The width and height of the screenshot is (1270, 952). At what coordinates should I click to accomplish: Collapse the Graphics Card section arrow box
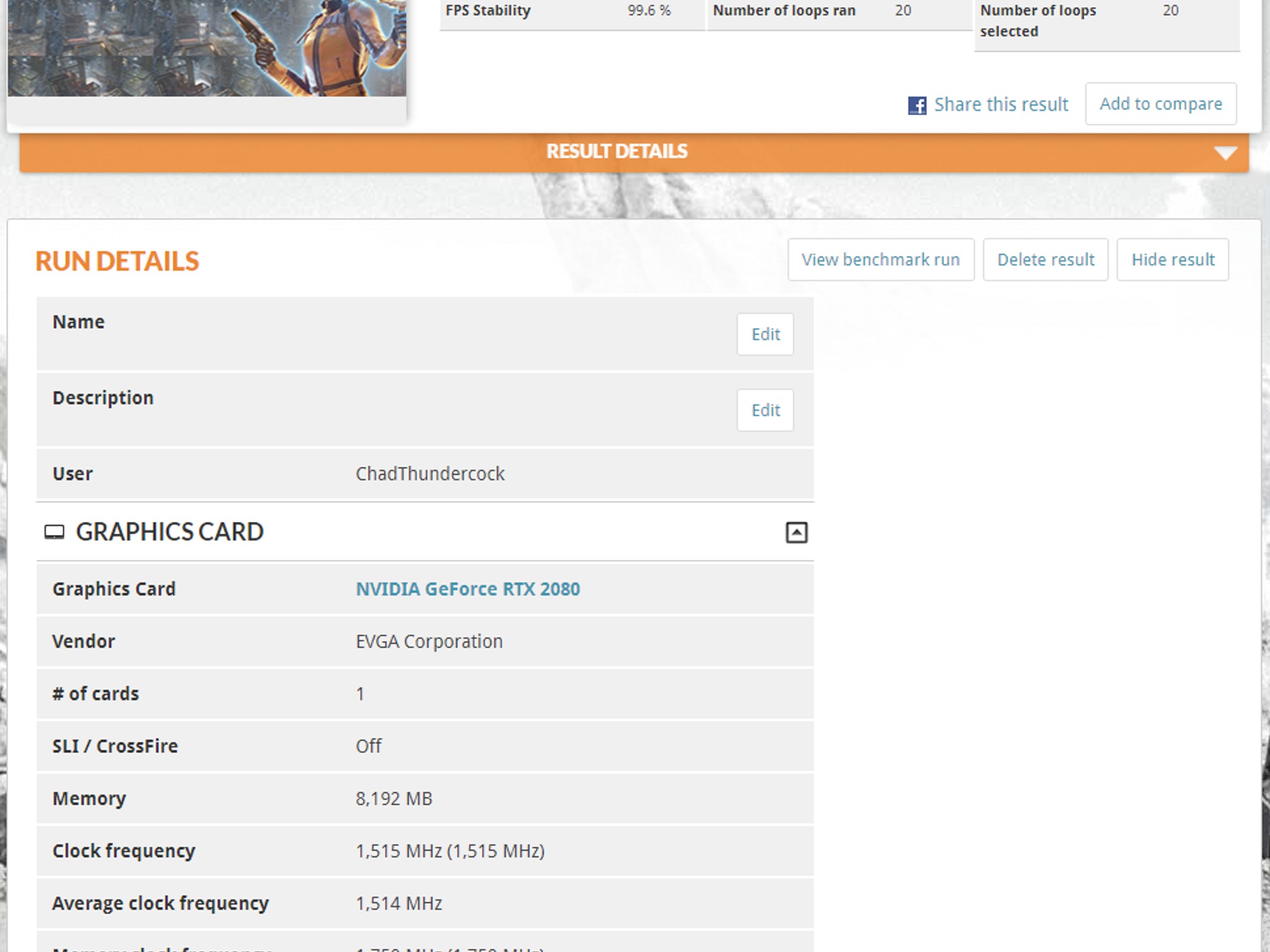[797, 532]
